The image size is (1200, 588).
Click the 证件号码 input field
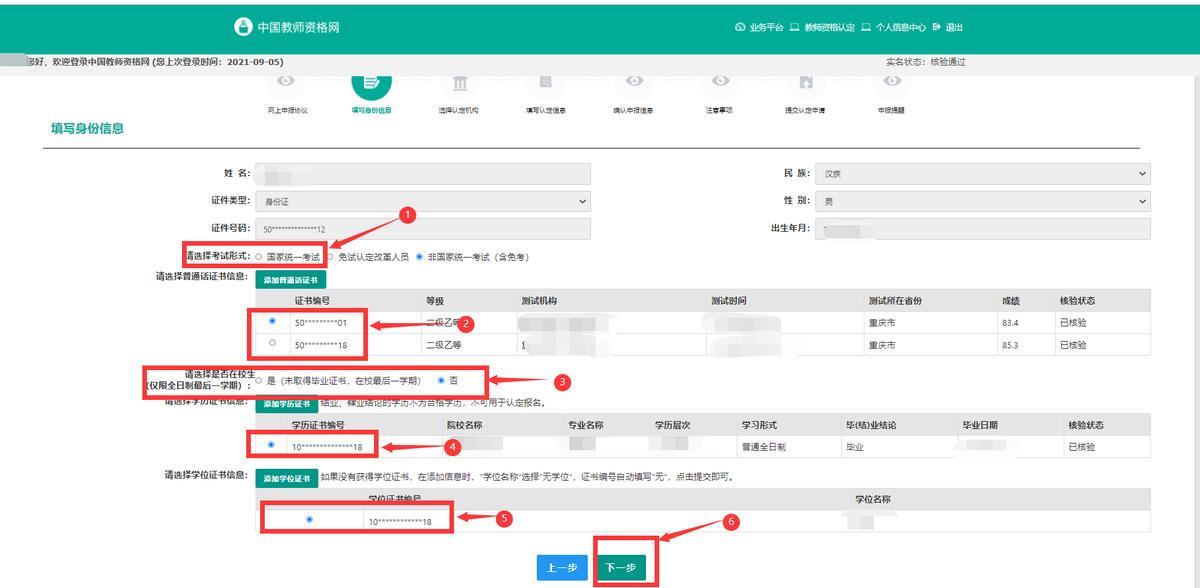(423, 229)
